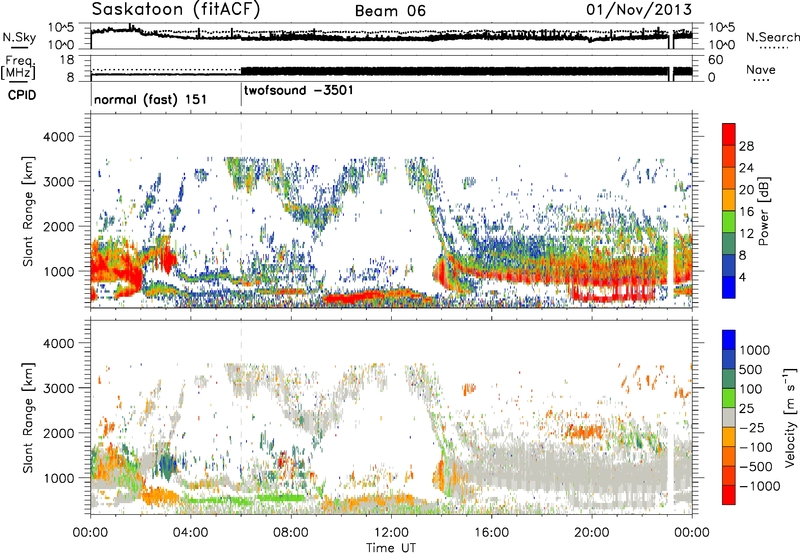This screenshot has width=800, height=554.
Task: Click the '-25' velocity colorbar tick
Action: [754, 427]
